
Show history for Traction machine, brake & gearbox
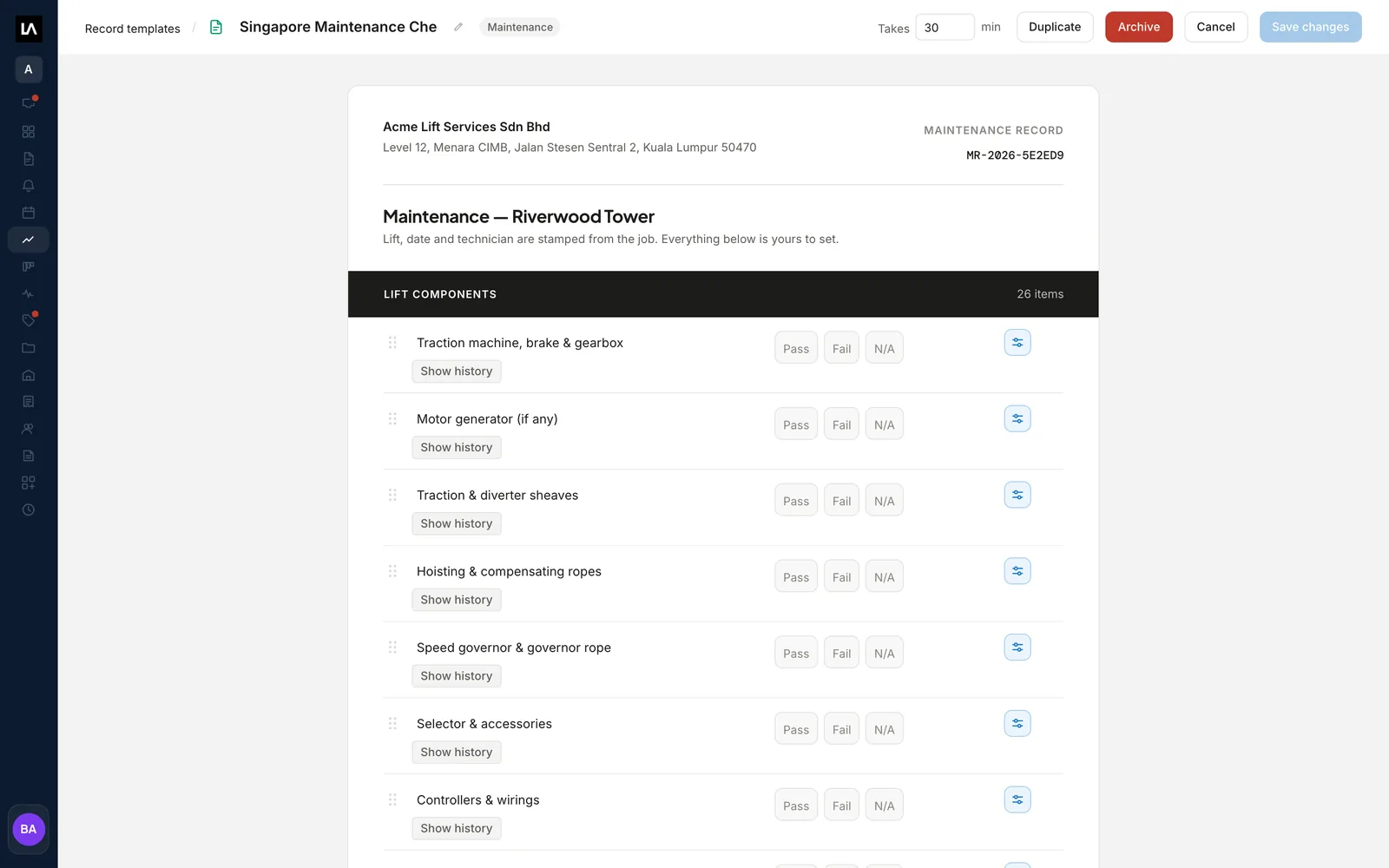[x=457, y=372]
